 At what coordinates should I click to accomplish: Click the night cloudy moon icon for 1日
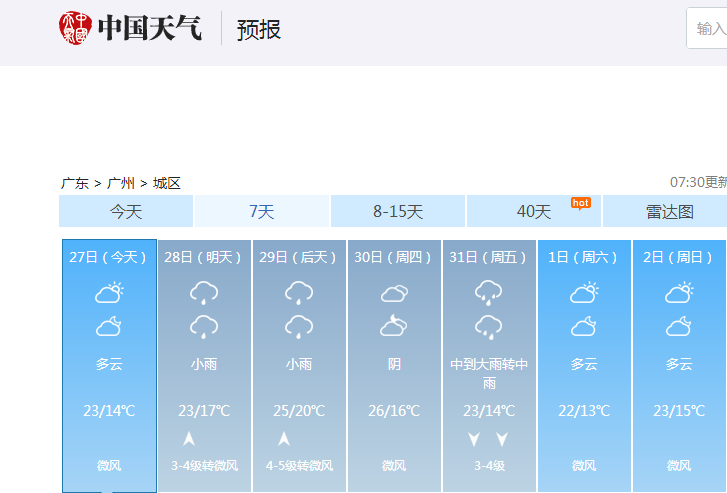pyautogui.click(x=584, y=326)
